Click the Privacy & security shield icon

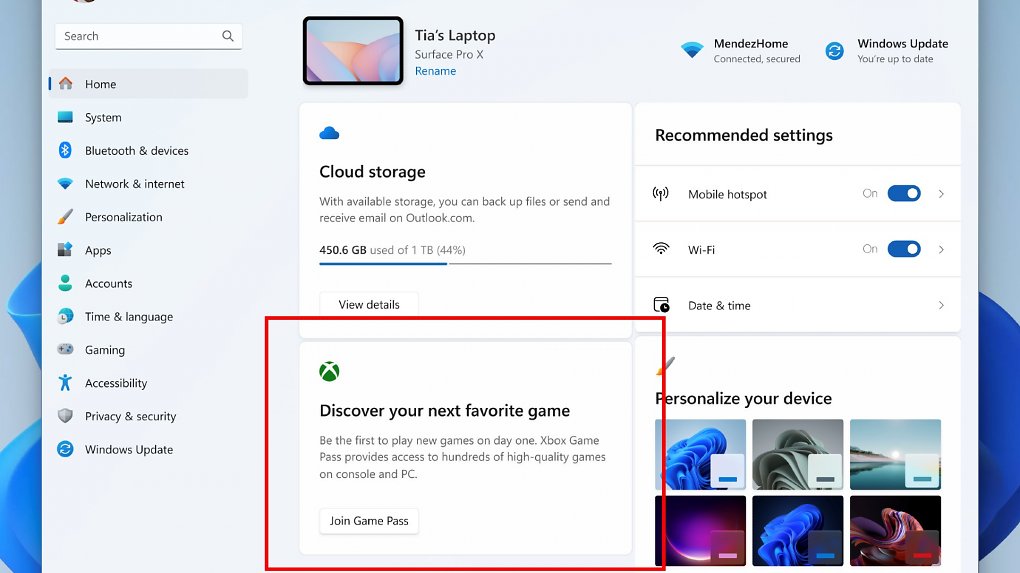click(x=65, y=416)
